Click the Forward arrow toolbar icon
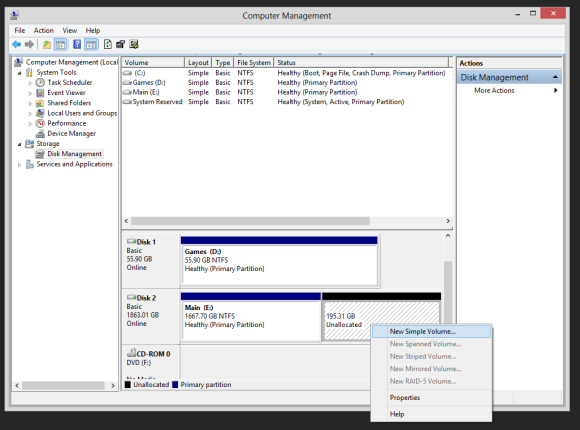The height and width of the screenshot is (430, 580). (29, 45)
